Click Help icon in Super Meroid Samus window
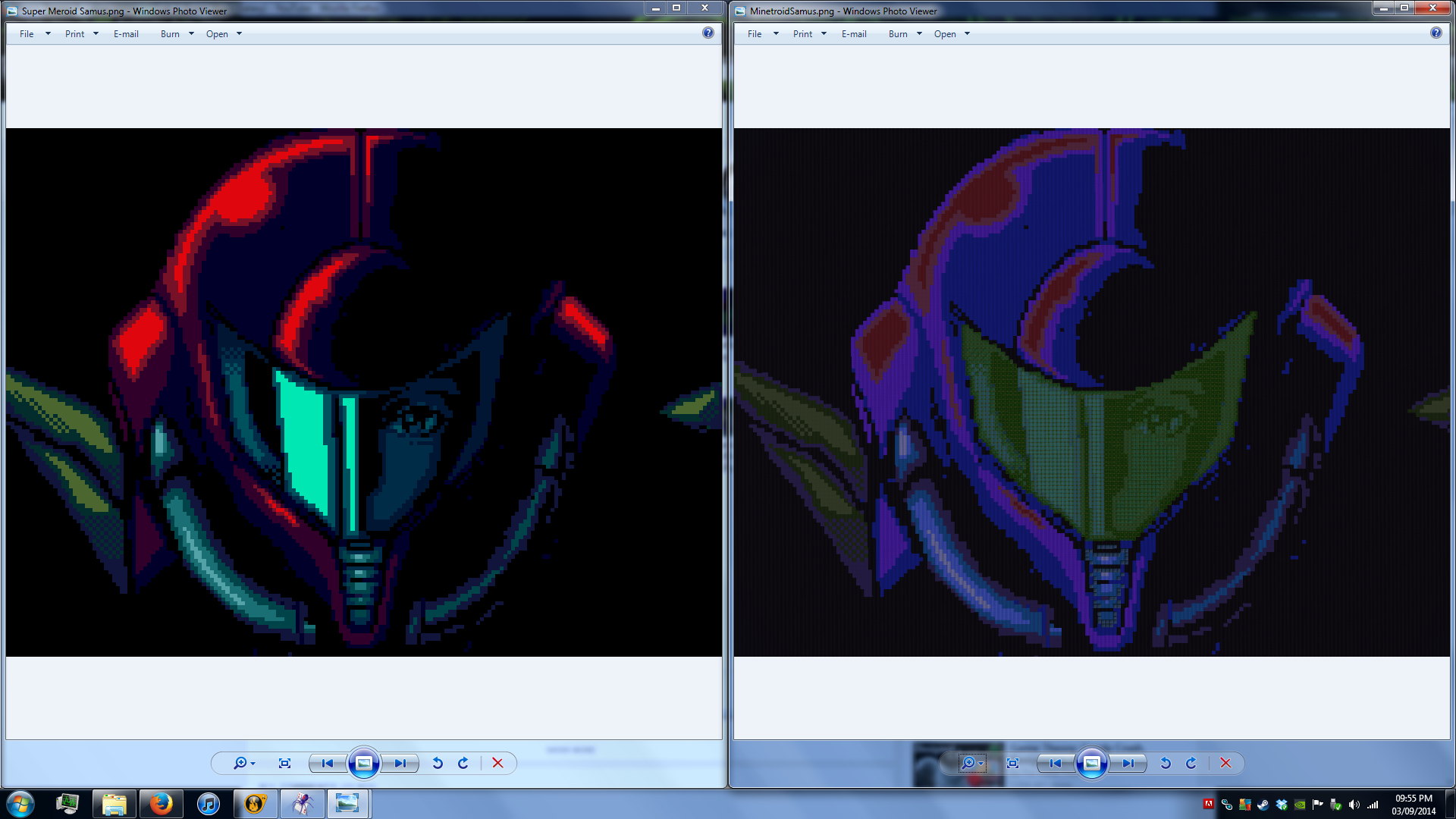 708,33
